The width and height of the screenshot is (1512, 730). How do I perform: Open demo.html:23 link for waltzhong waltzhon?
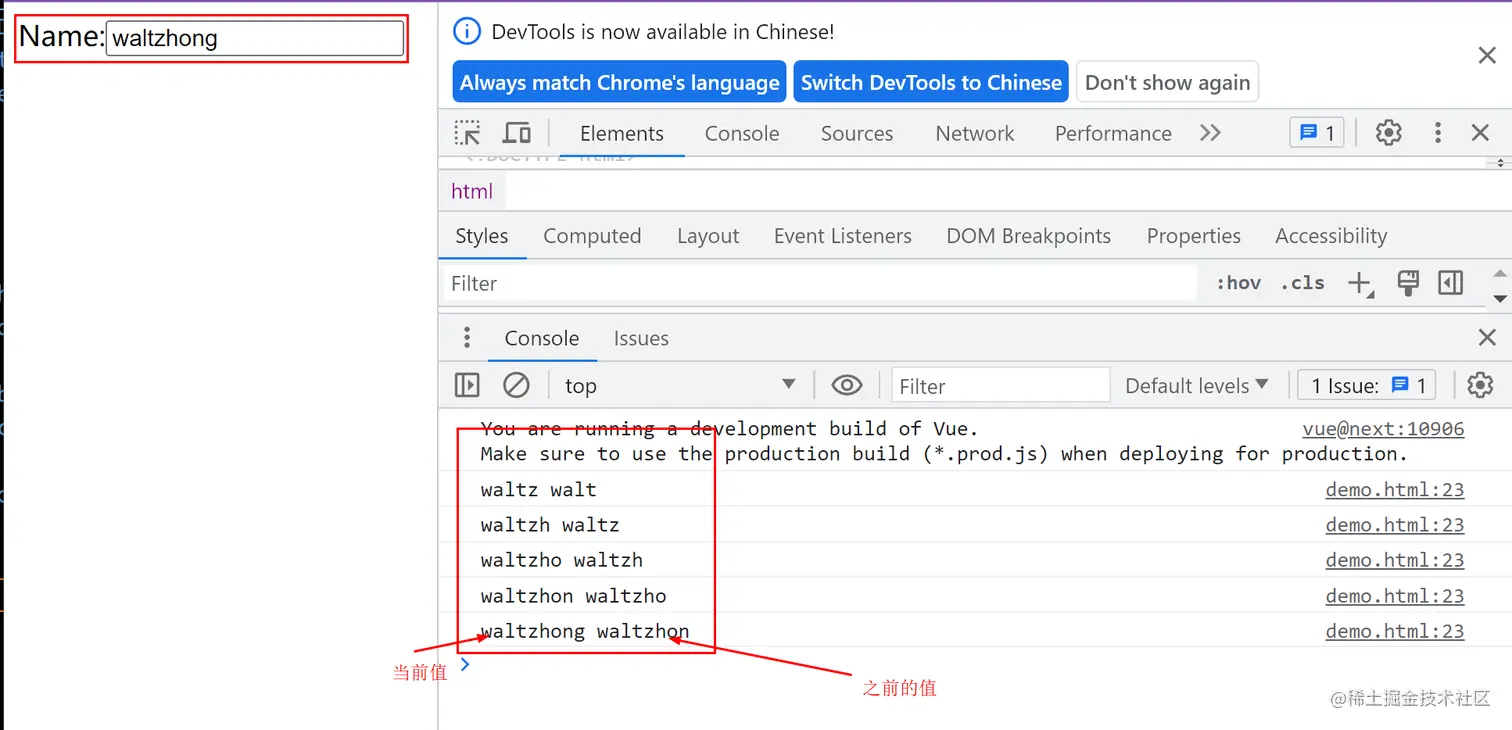click(x=1395, y=631)
